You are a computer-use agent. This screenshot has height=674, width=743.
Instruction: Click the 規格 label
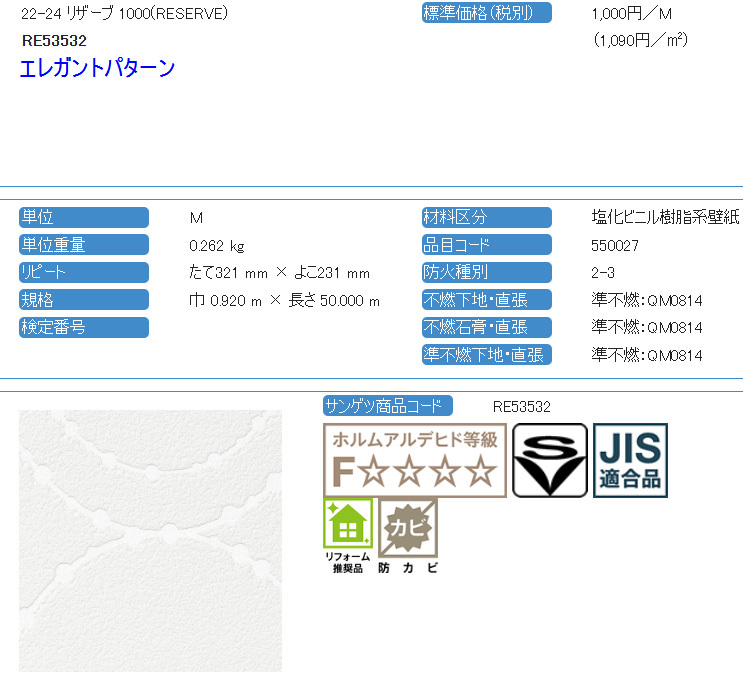click(84, 300)
